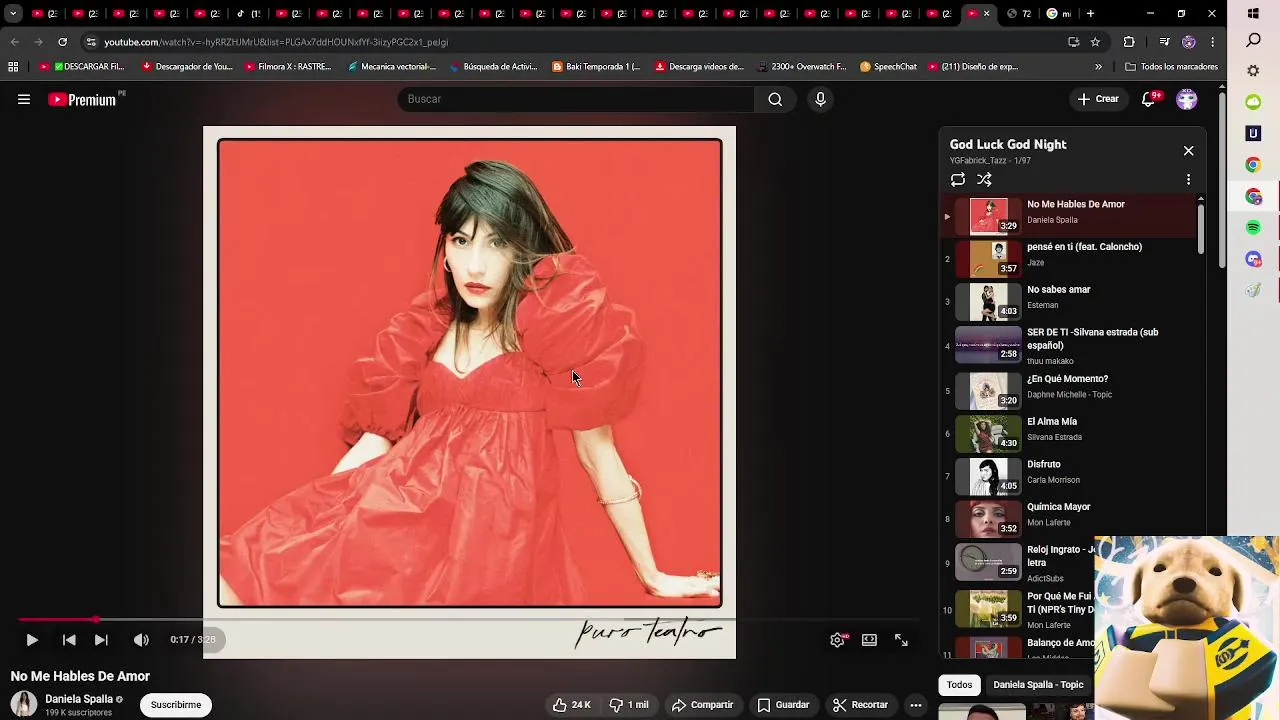
Task: Click thumbnail of No Me Hables De Amor
Action: [x=988, y=216]
